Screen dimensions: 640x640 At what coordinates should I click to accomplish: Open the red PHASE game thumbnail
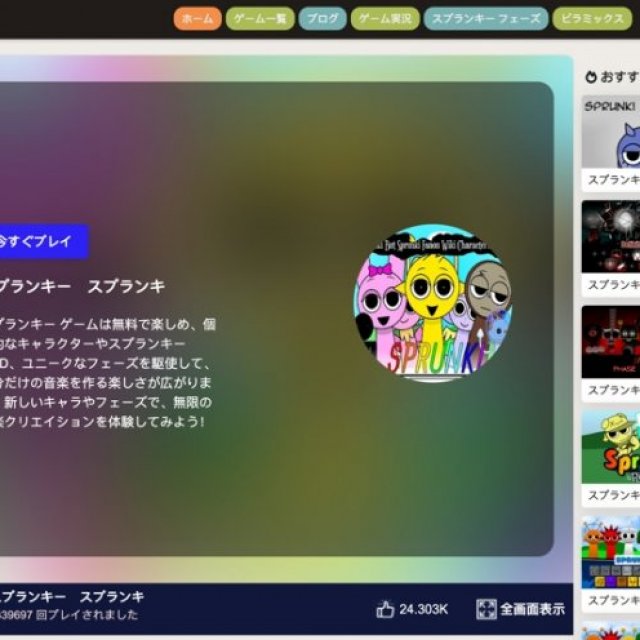coord(611,342)
